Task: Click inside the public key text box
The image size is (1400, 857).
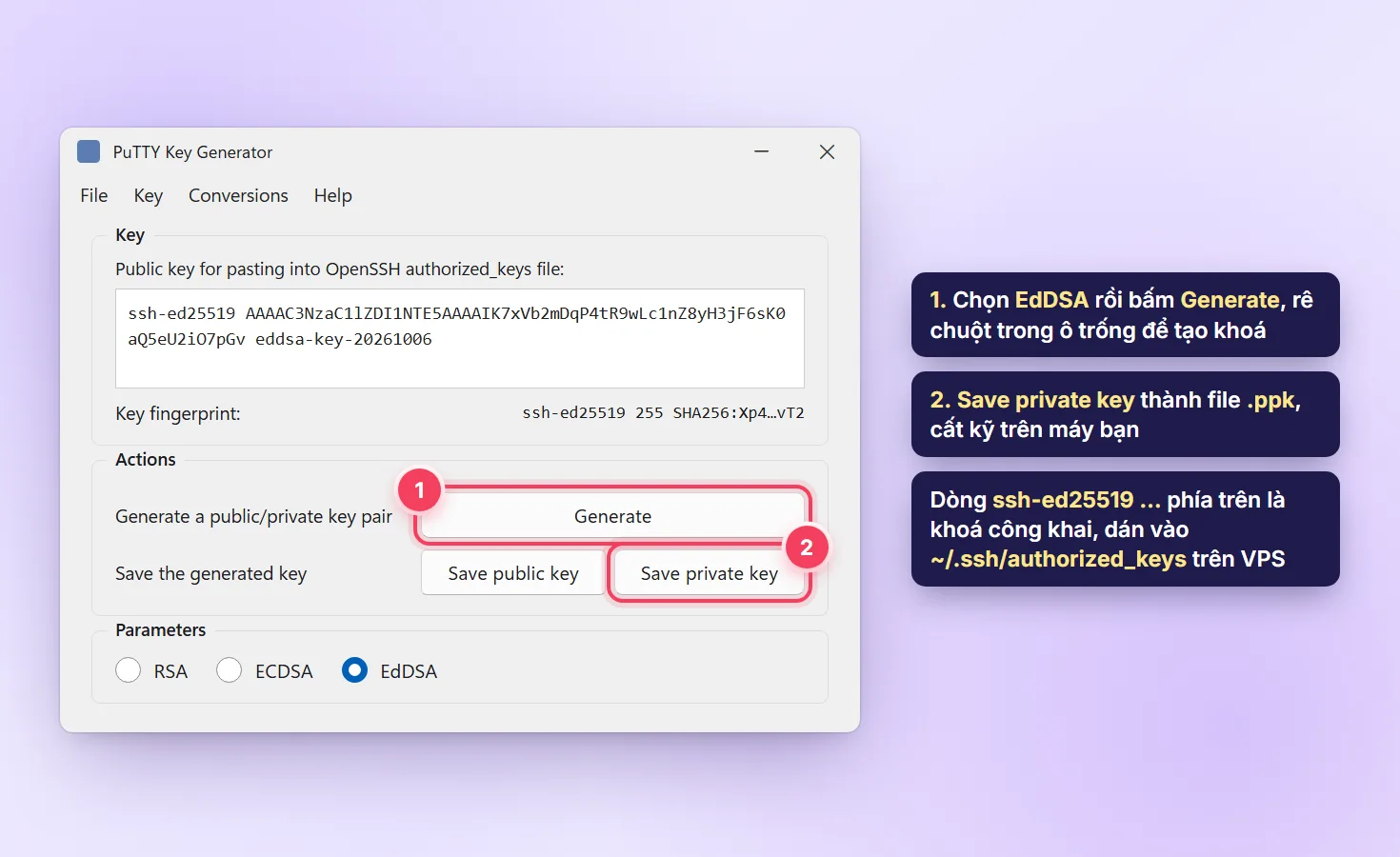Action: click(x=460, y=338)
